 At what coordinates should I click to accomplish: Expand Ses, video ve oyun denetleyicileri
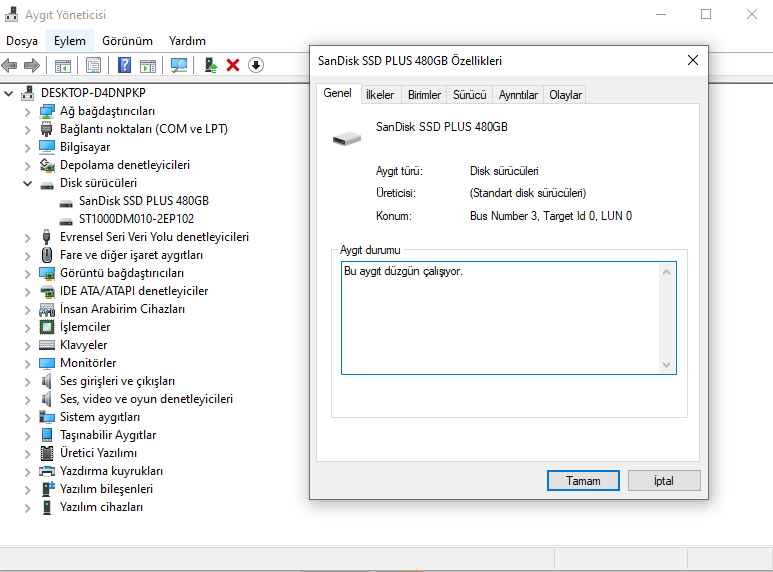click(28, 399)
